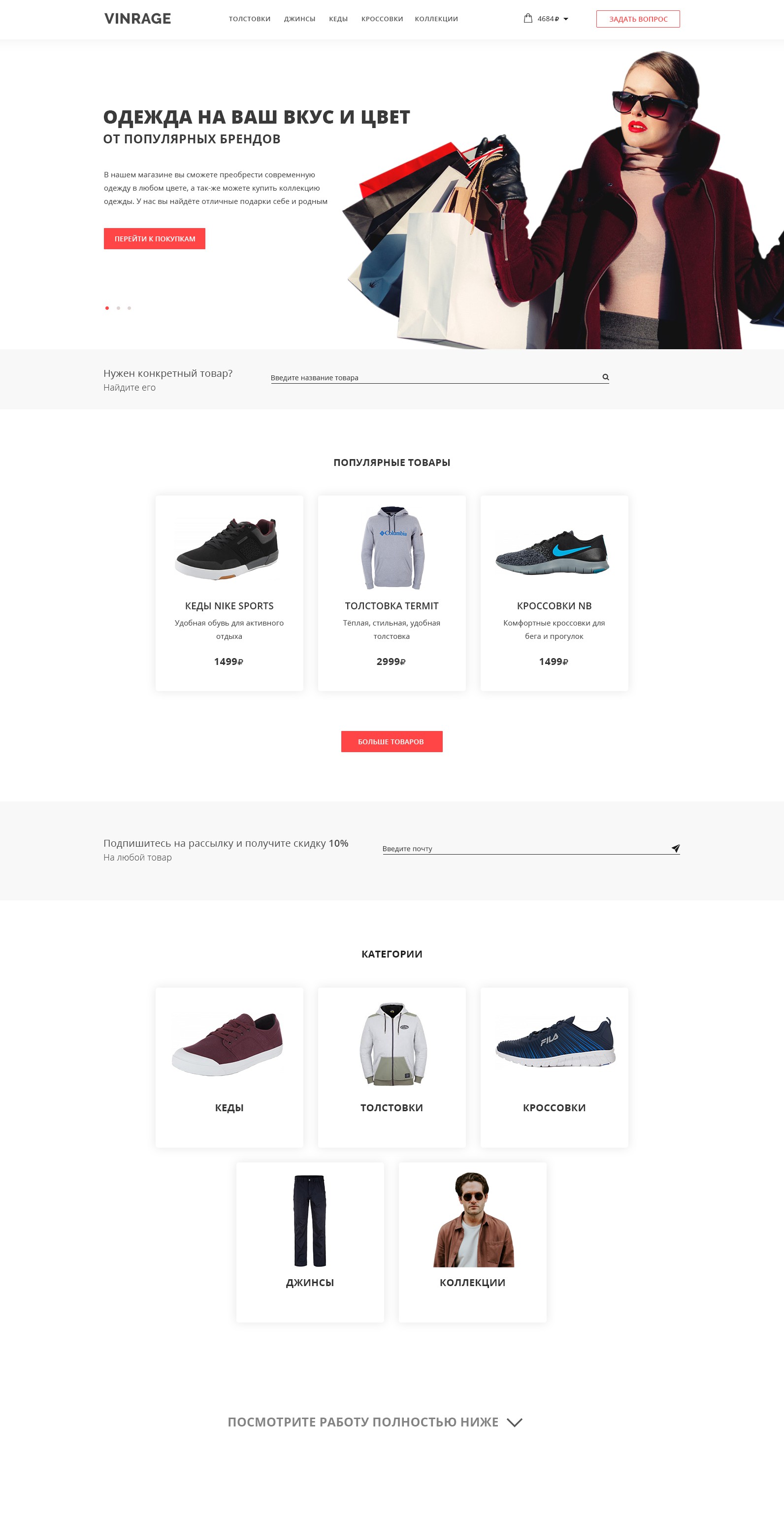
Task: Open the Кеды Nike Sports product image
Action: pyautogui.click(x=229, y=548)
